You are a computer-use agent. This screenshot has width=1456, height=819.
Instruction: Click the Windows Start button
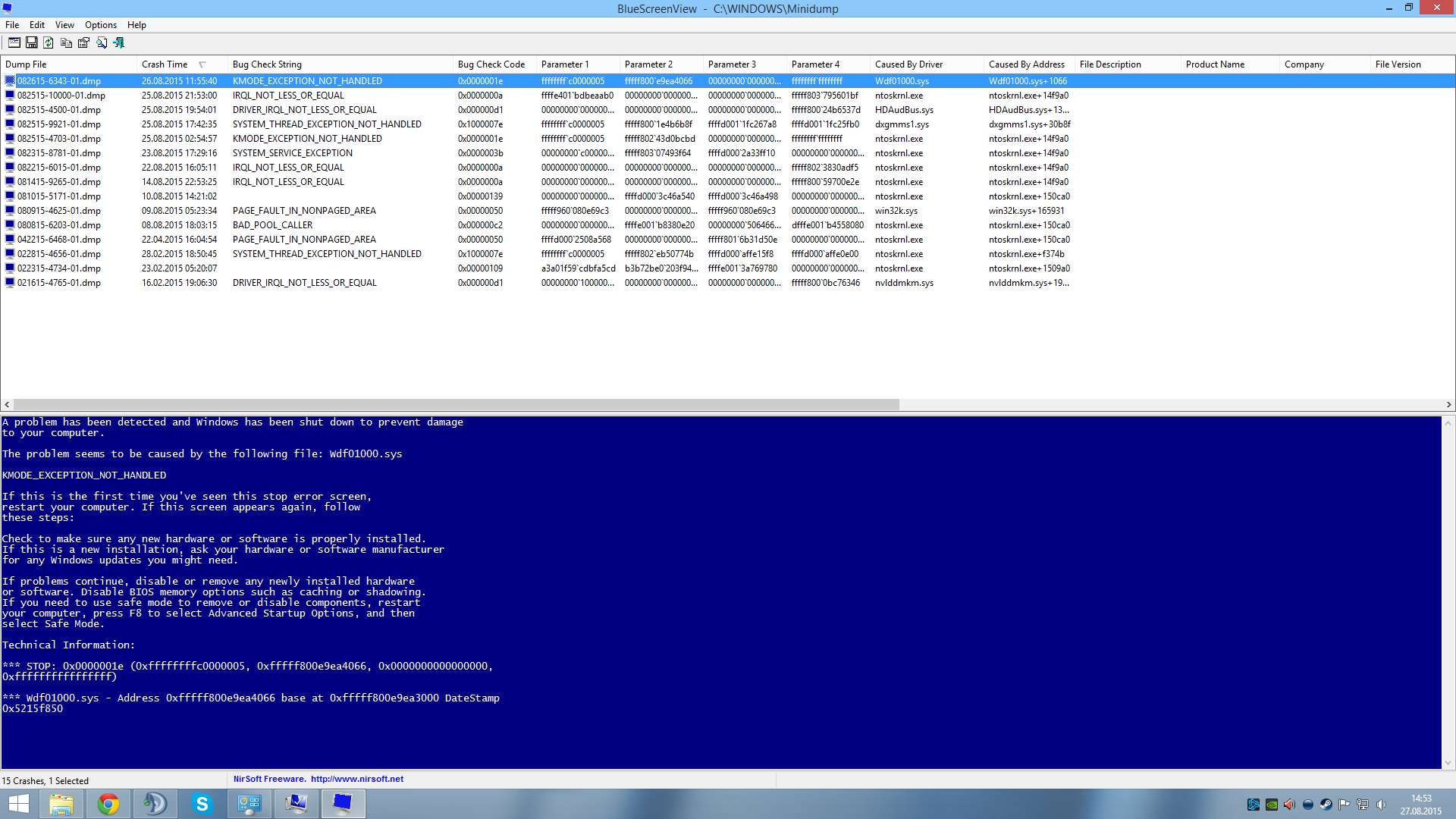[x=18, y=804]
